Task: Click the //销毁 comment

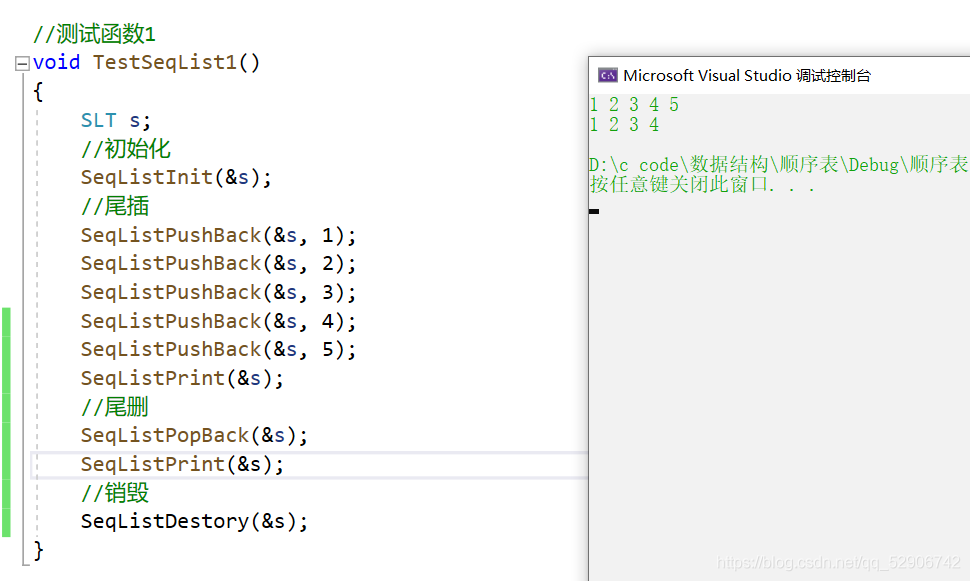Action: (x=115, y=493)
